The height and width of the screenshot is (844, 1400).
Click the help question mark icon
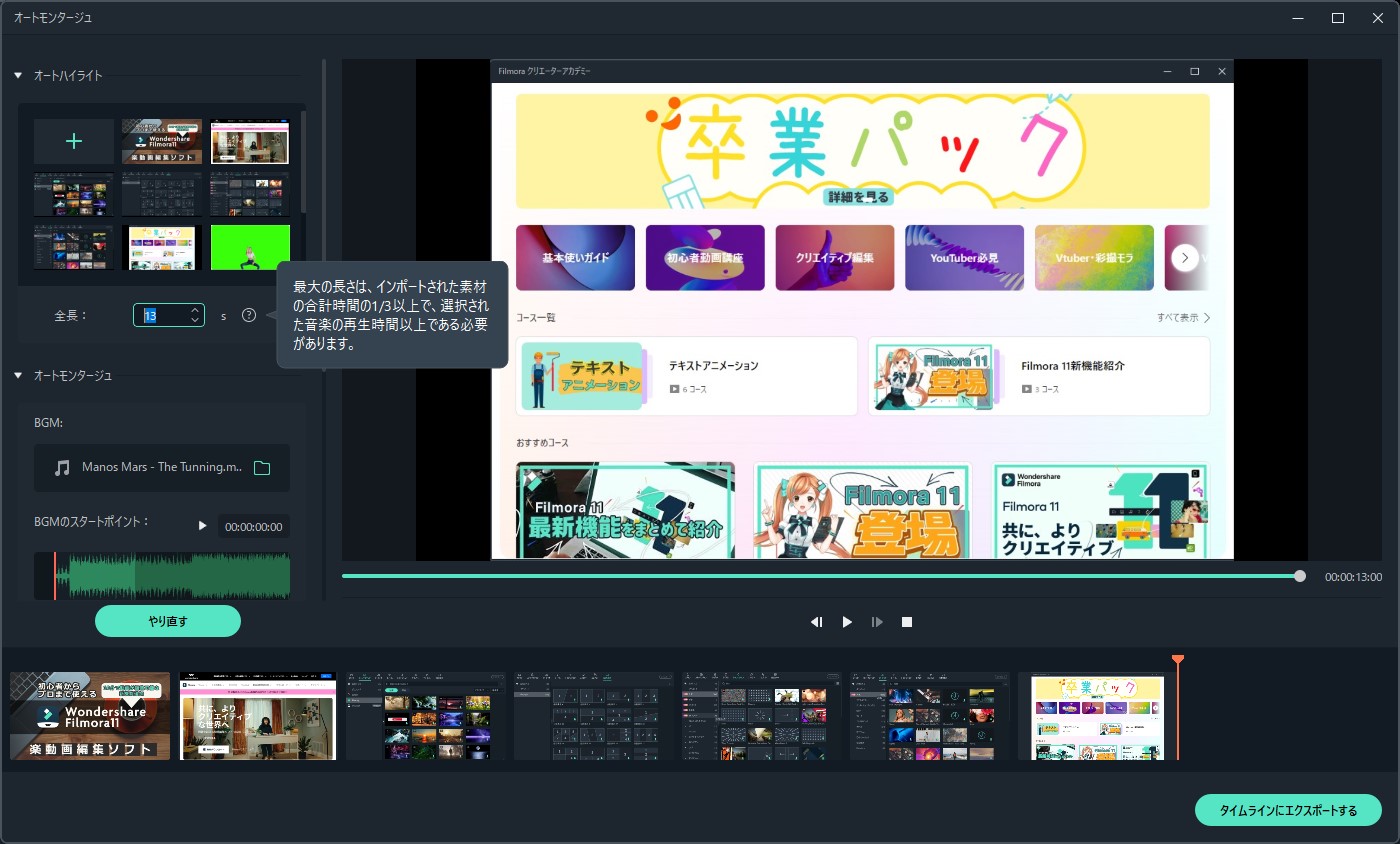point(249,316)
